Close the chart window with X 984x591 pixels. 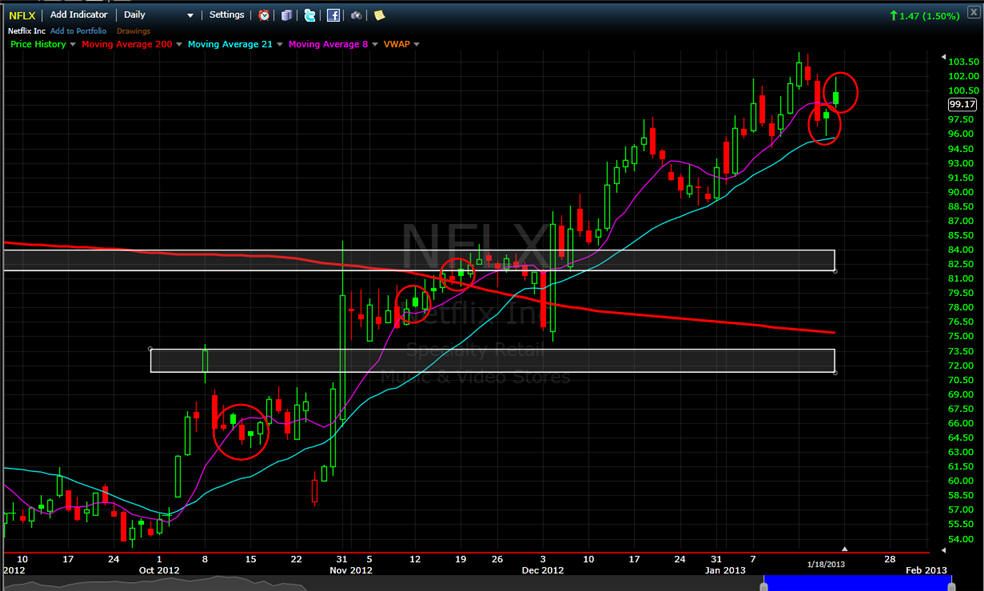pyautogui.click(x=975, y=12)
